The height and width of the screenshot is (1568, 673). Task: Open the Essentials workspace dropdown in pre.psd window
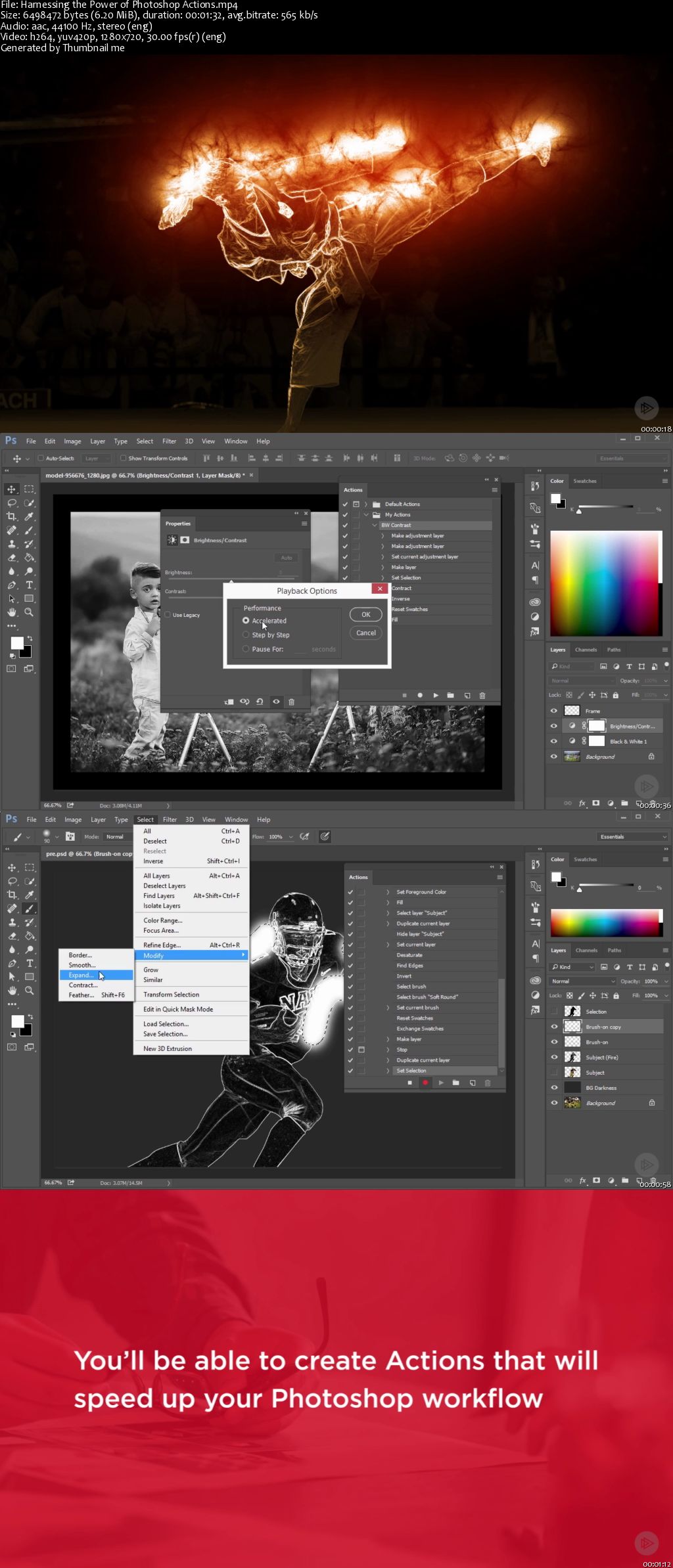[x=634, y=836]
